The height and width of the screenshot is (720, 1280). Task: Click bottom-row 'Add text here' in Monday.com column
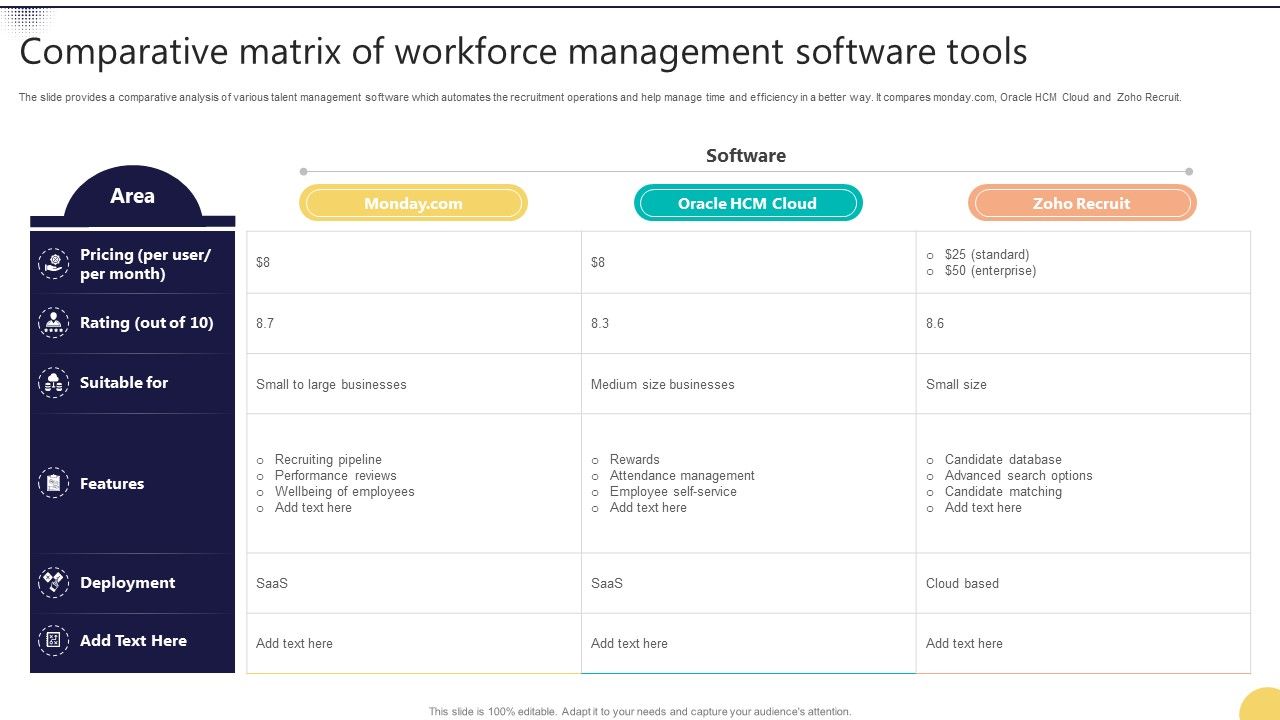pos(294,644)
